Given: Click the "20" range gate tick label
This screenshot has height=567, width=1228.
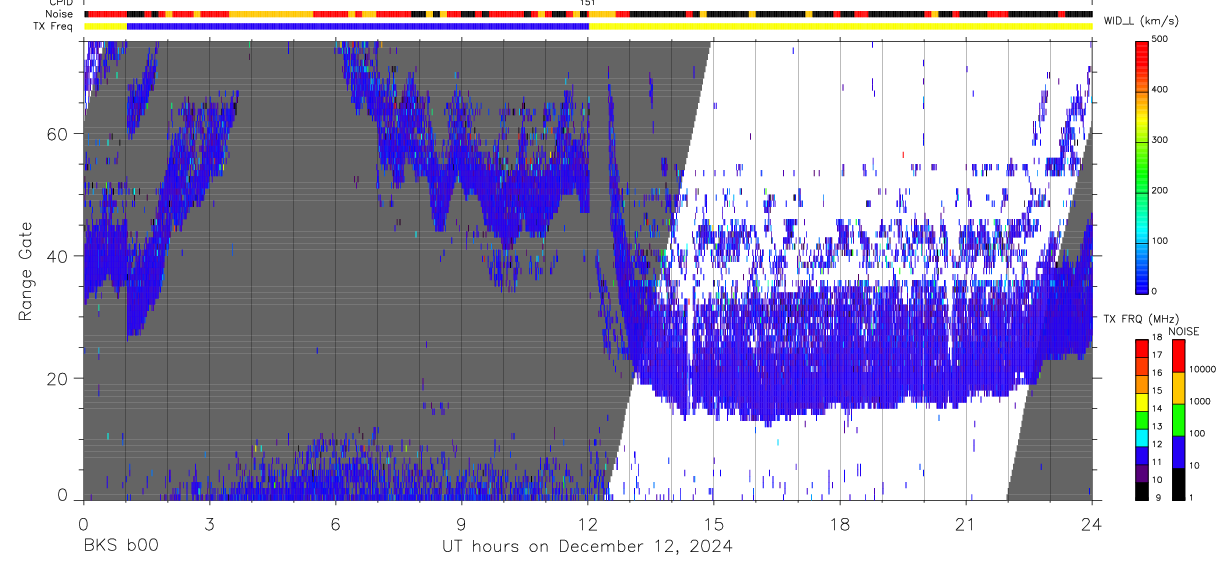Looking at the screenshot, I should tap(58, 378).
